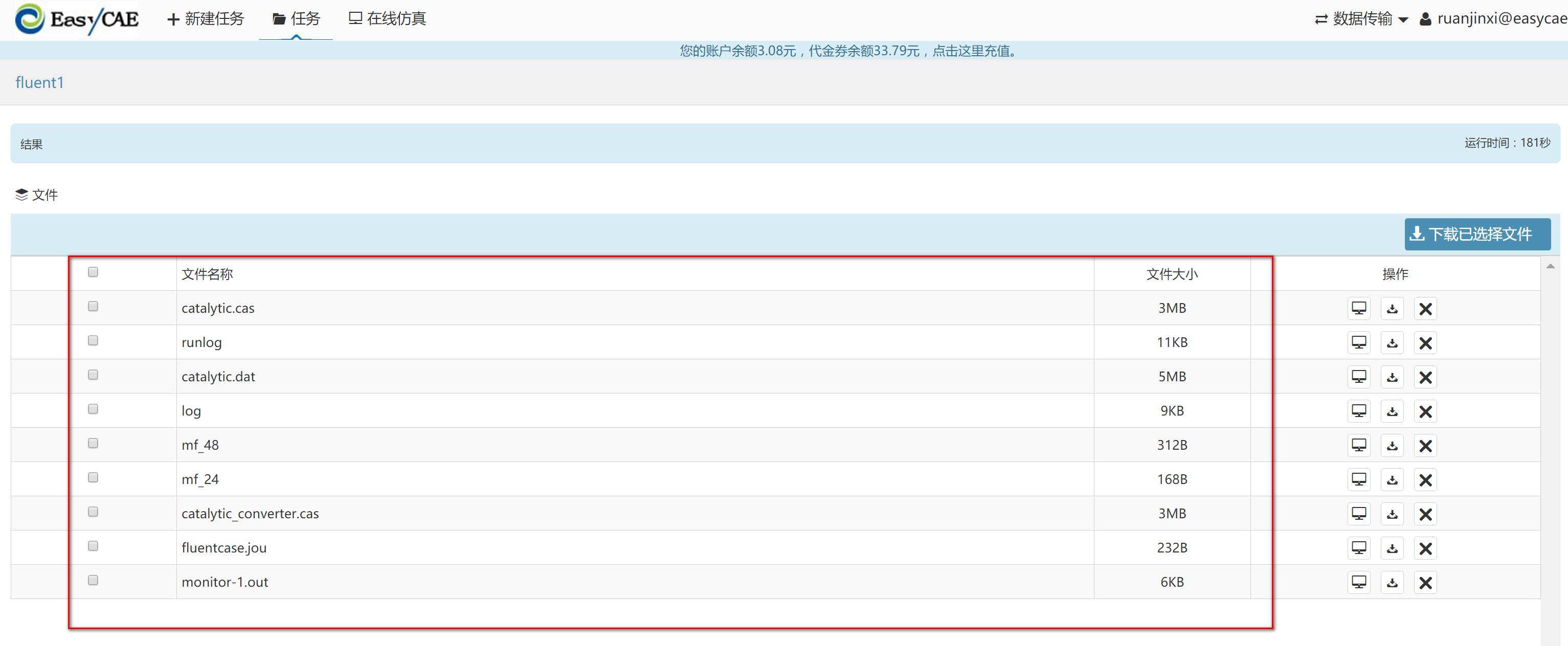Download the mf_48 file
The width and height of the screenshot is (1568, 646).
point(1392,445)
